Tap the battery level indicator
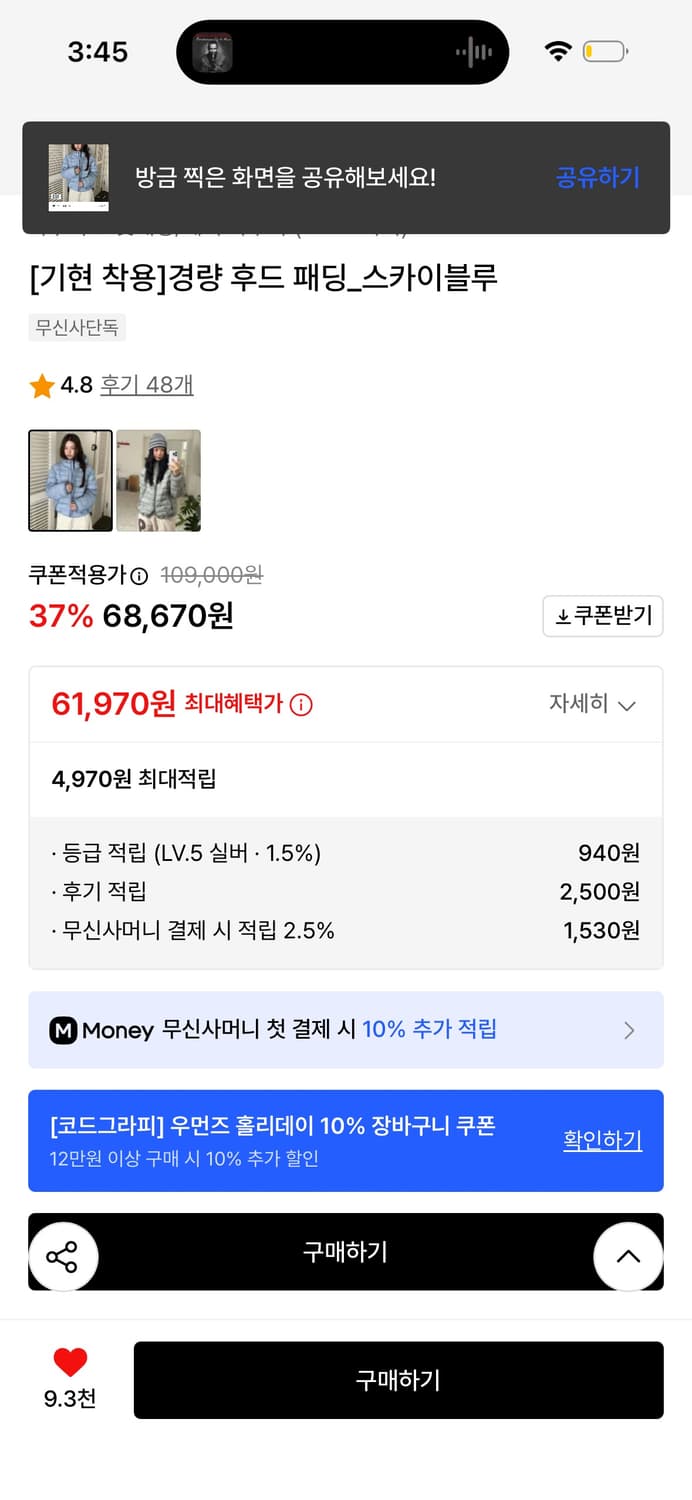Viewport: 692px width, 1500px height. point(604,50)
